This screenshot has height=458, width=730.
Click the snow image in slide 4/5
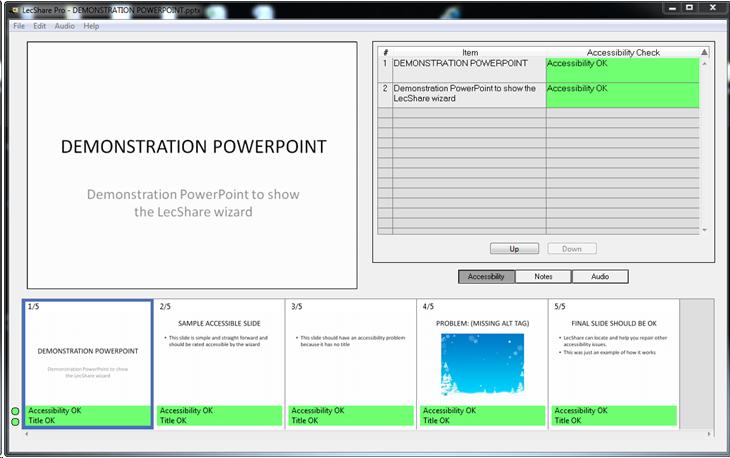(482, 364)
